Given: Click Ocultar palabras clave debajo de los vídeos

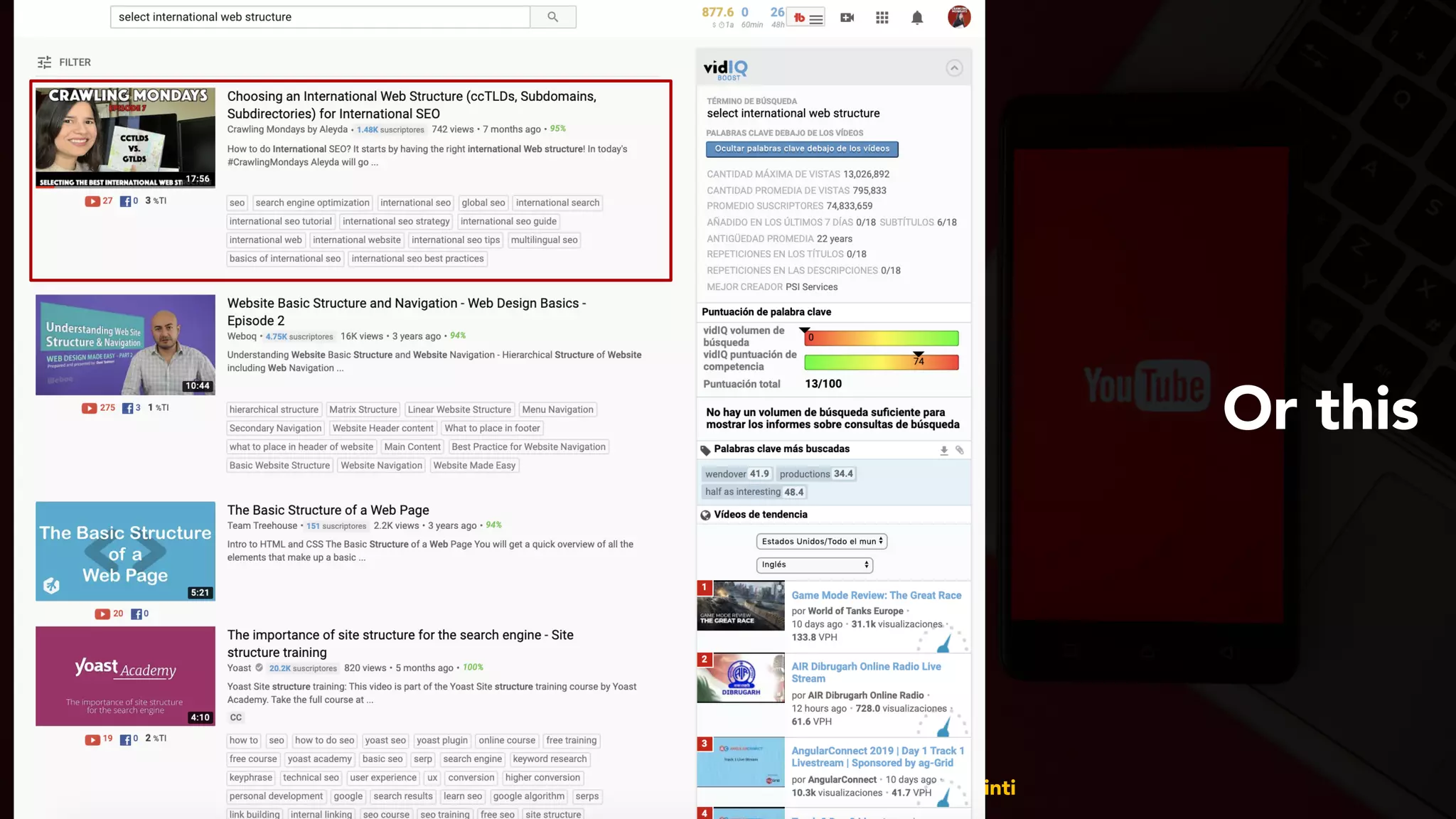Looking at the screenshot, I should pos(802,149).
